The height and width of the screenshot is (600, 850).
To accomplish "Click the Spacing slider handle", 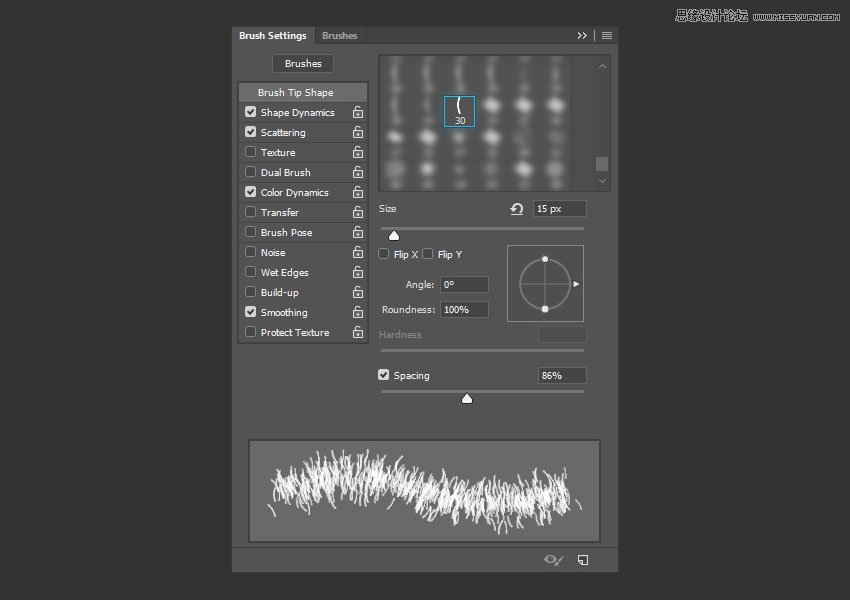I will (467, 399).
